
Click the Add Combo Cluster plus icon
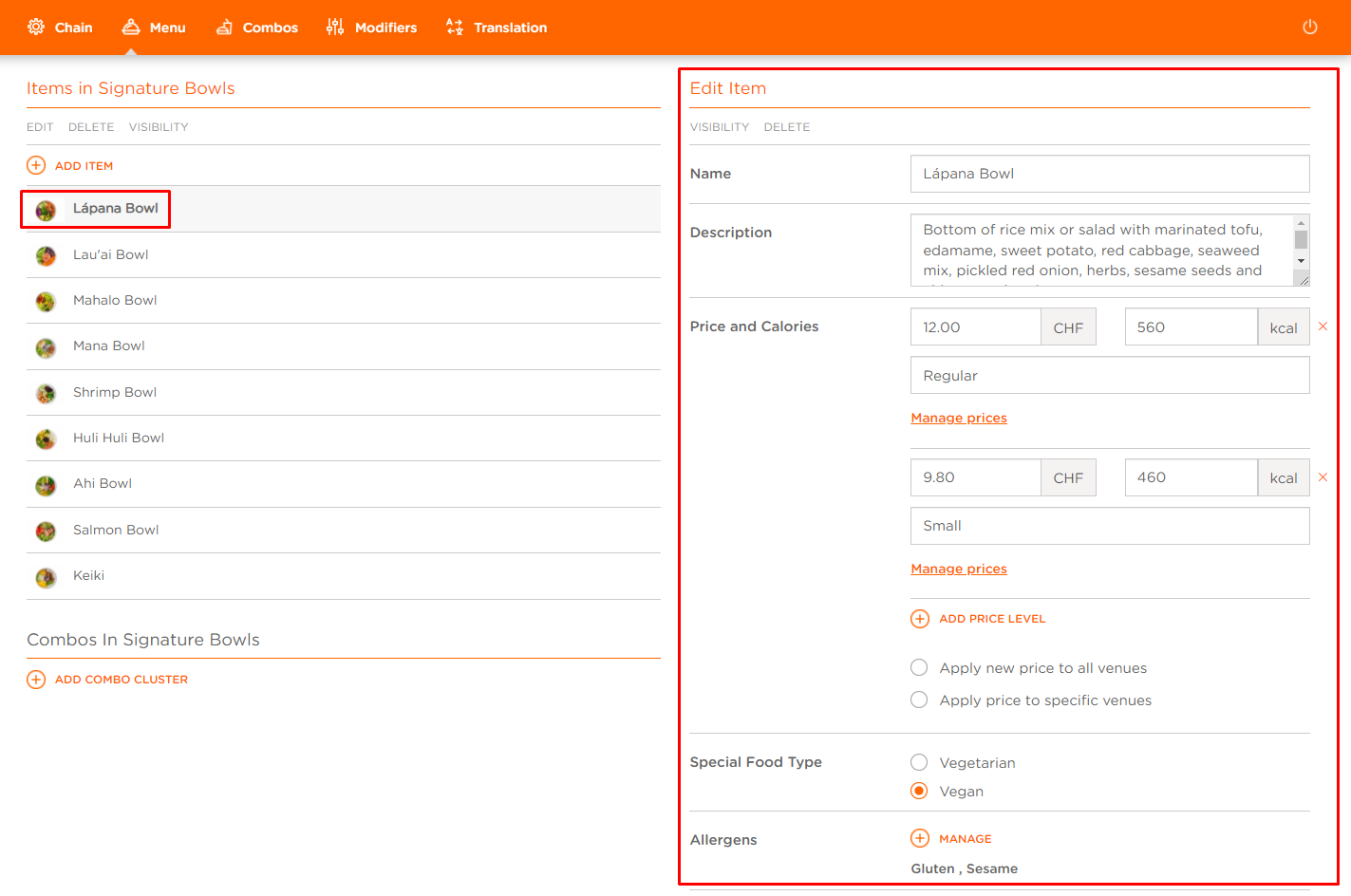click(x=36, y=680)
